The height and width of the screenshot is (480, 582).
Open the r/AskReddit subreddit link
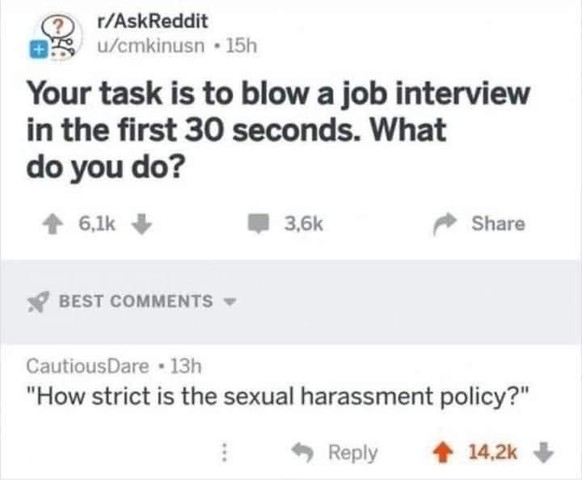(152, 22)
